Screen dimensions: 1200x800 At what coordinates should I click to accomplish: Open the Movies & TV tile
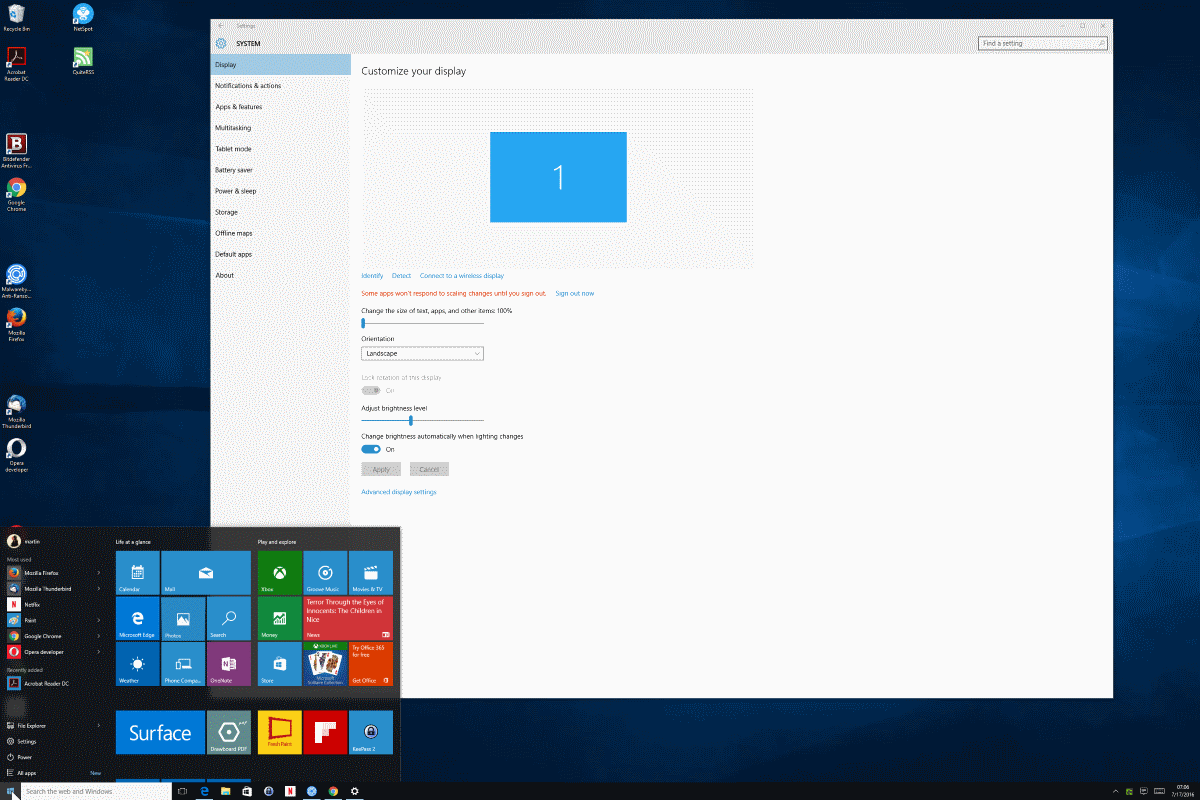371,573
